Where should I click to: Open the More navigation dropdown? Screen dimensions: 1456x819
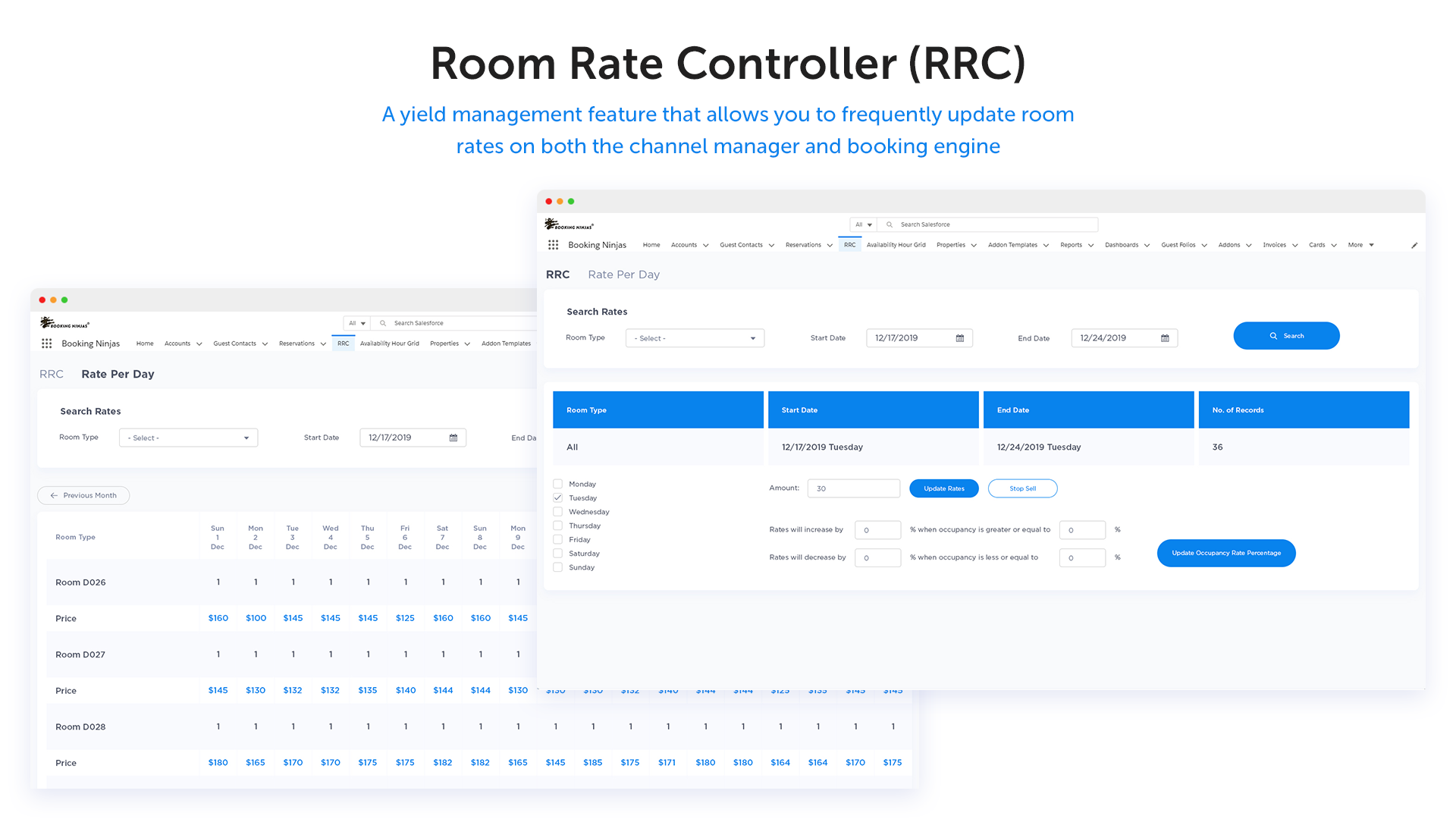tap(1361, 245)
